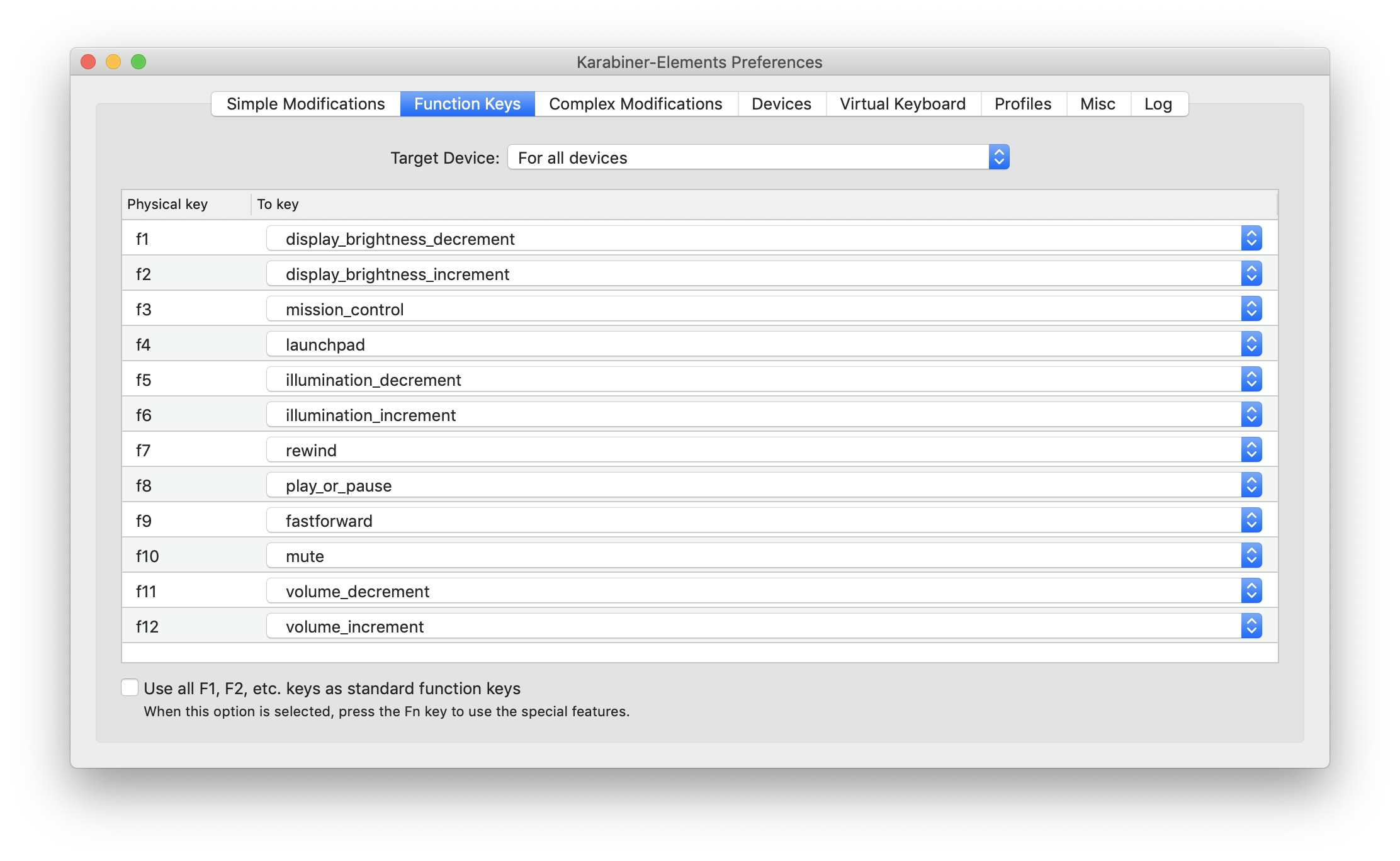This screenshot has width=1400, height=861.
Task: View the Log tab
Action: pyautogui.click(x=1158, y=104)
